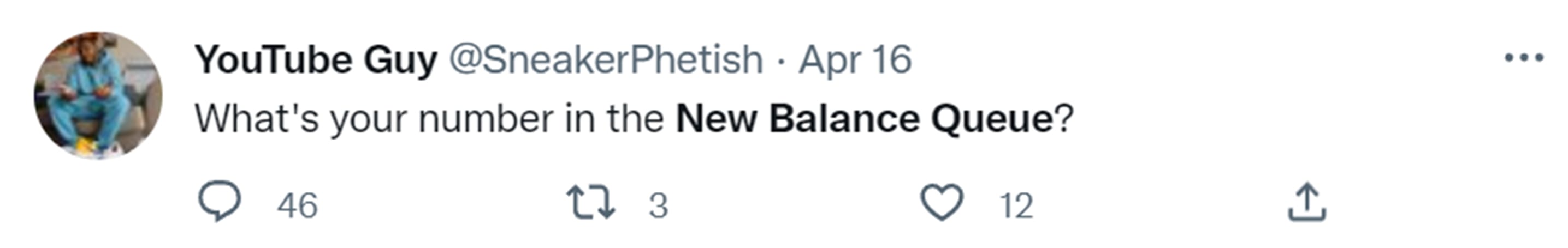Click the 46 replies count
1568x248 pixels.
[x=297, y=205]
